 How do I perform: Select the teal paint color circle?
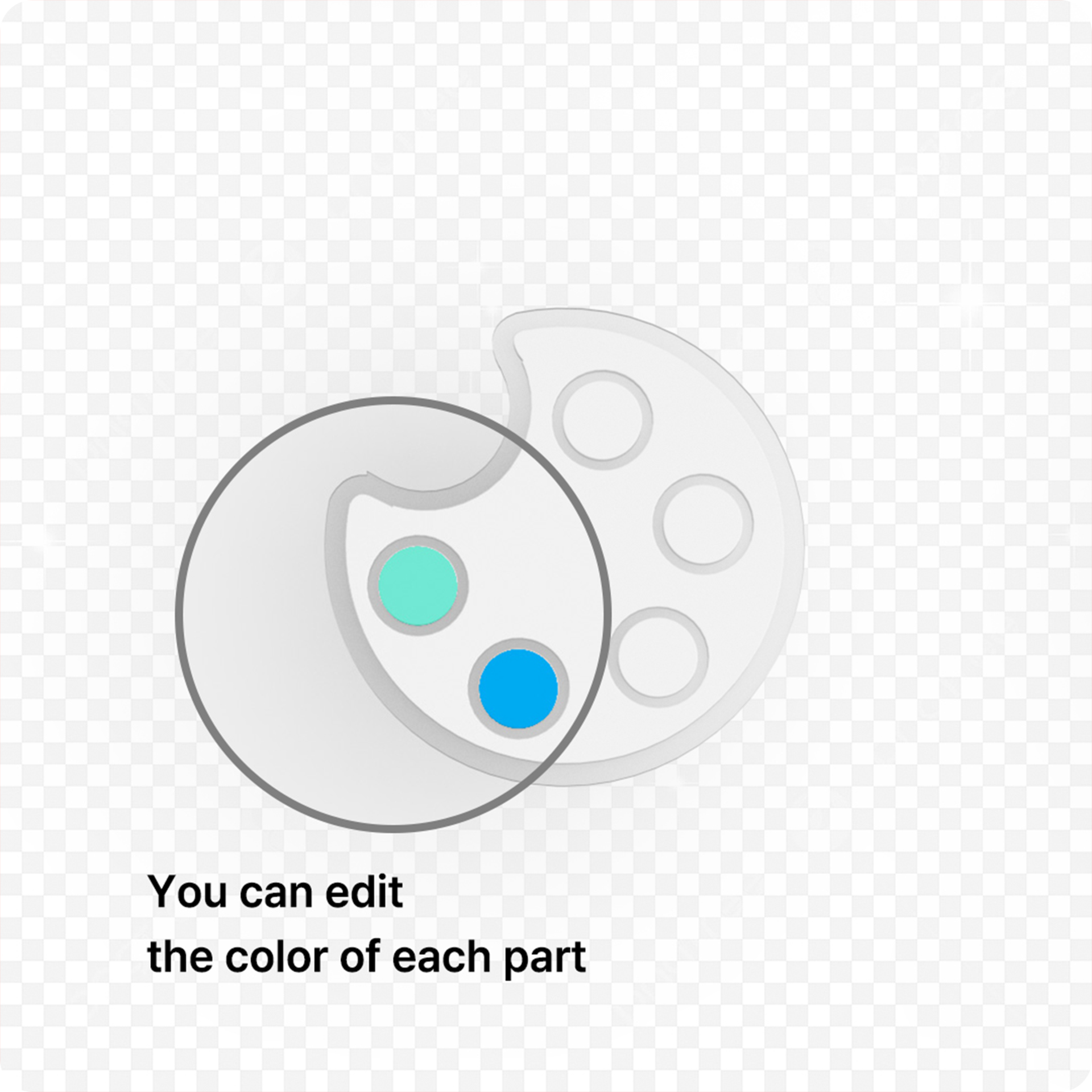pos(418,586)
